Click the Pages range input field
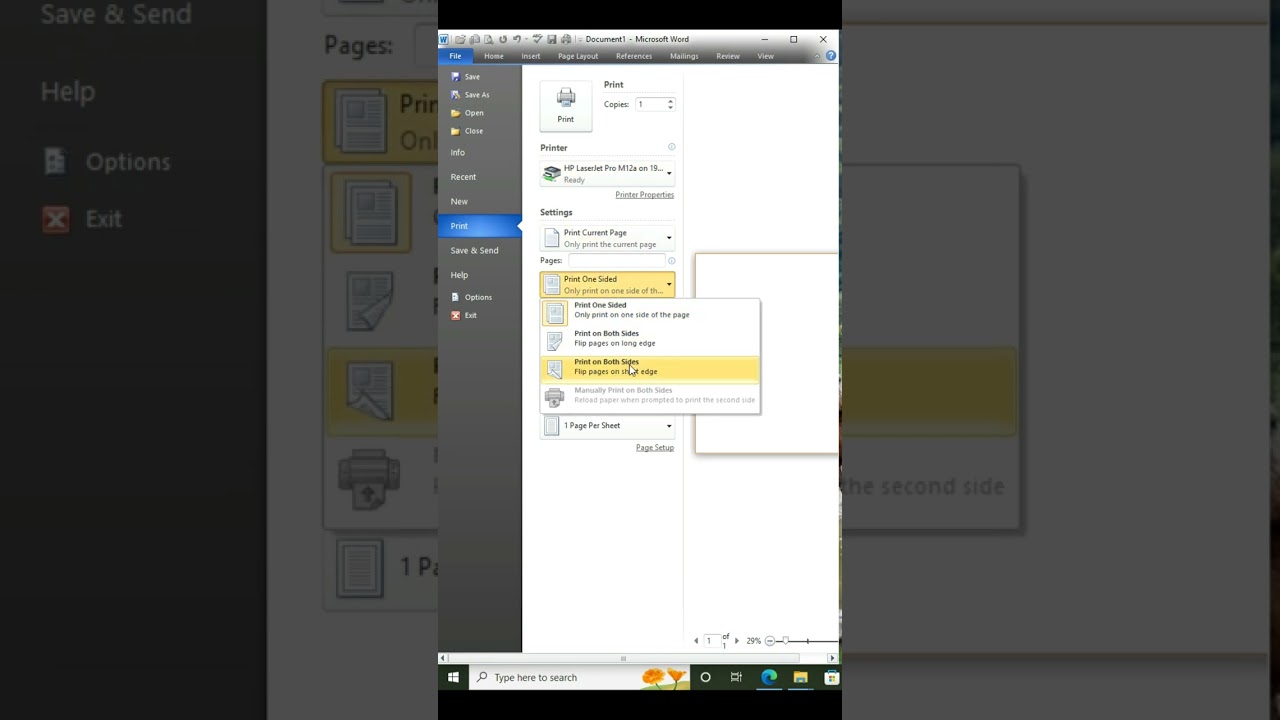Screen dimensions: 1280x720 pyautogui.click(x=616, y=260)
